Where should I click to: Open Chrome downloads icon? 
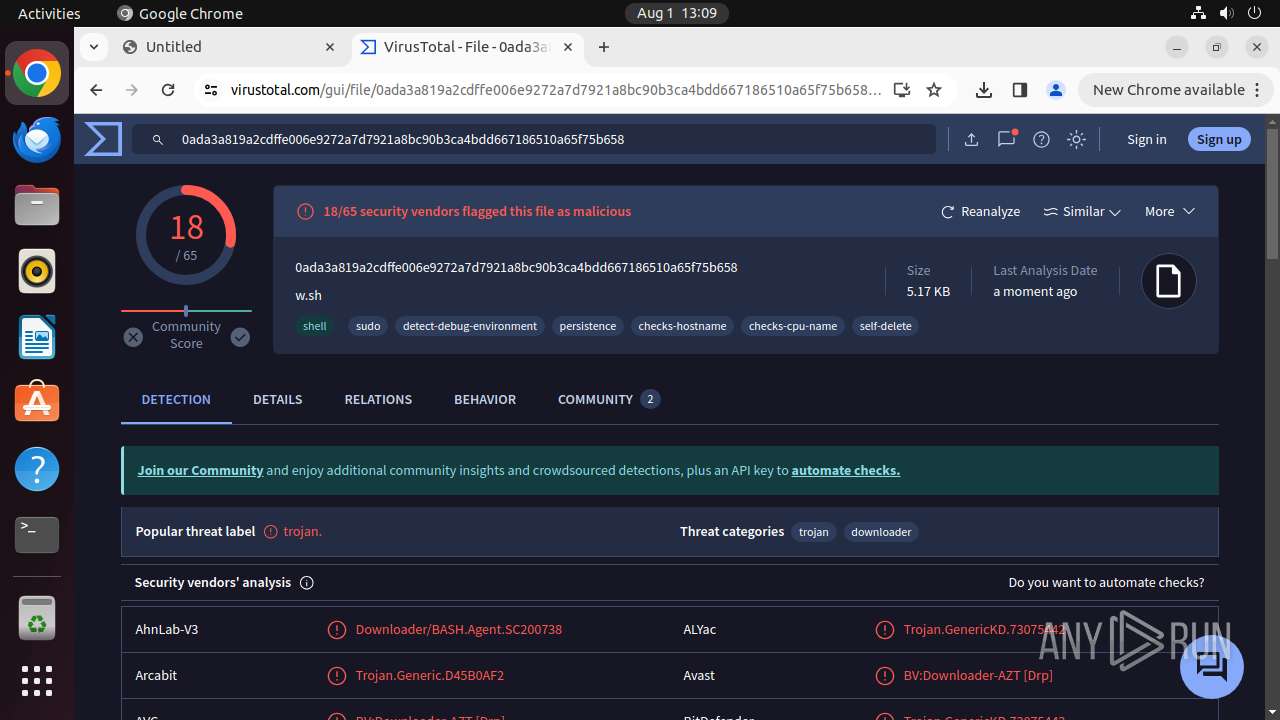(984, 90)
